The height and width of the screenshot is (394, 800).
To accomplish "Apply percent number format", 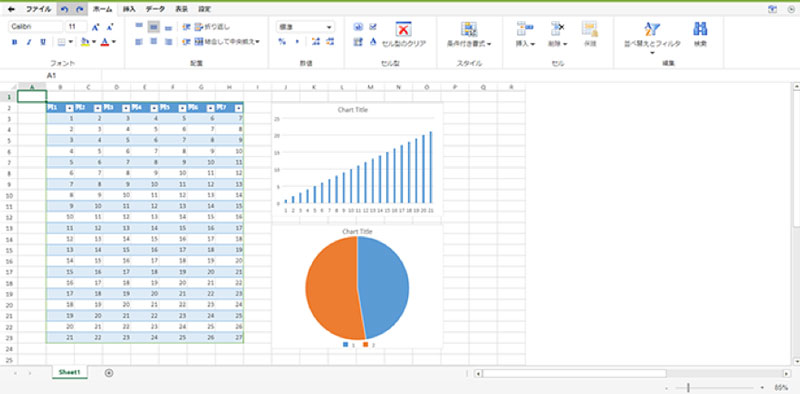I will point(282,42).
